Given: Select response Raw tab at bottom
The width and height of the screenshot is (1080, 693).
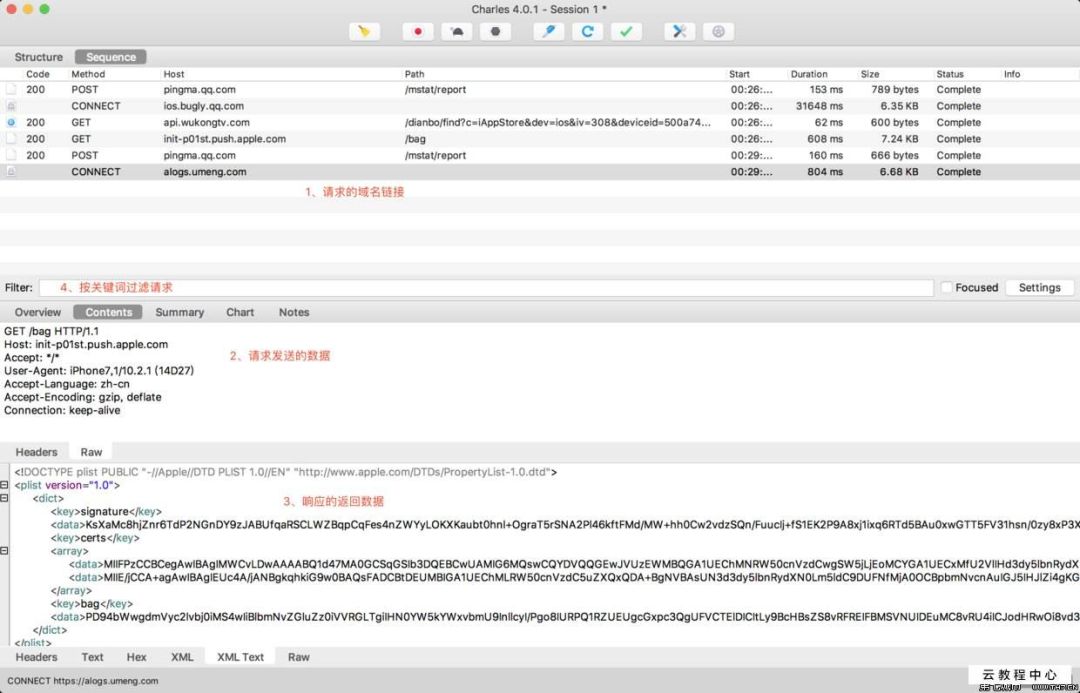Looking at the screenshot, I should pyautogui.click(x=298, y=657).
